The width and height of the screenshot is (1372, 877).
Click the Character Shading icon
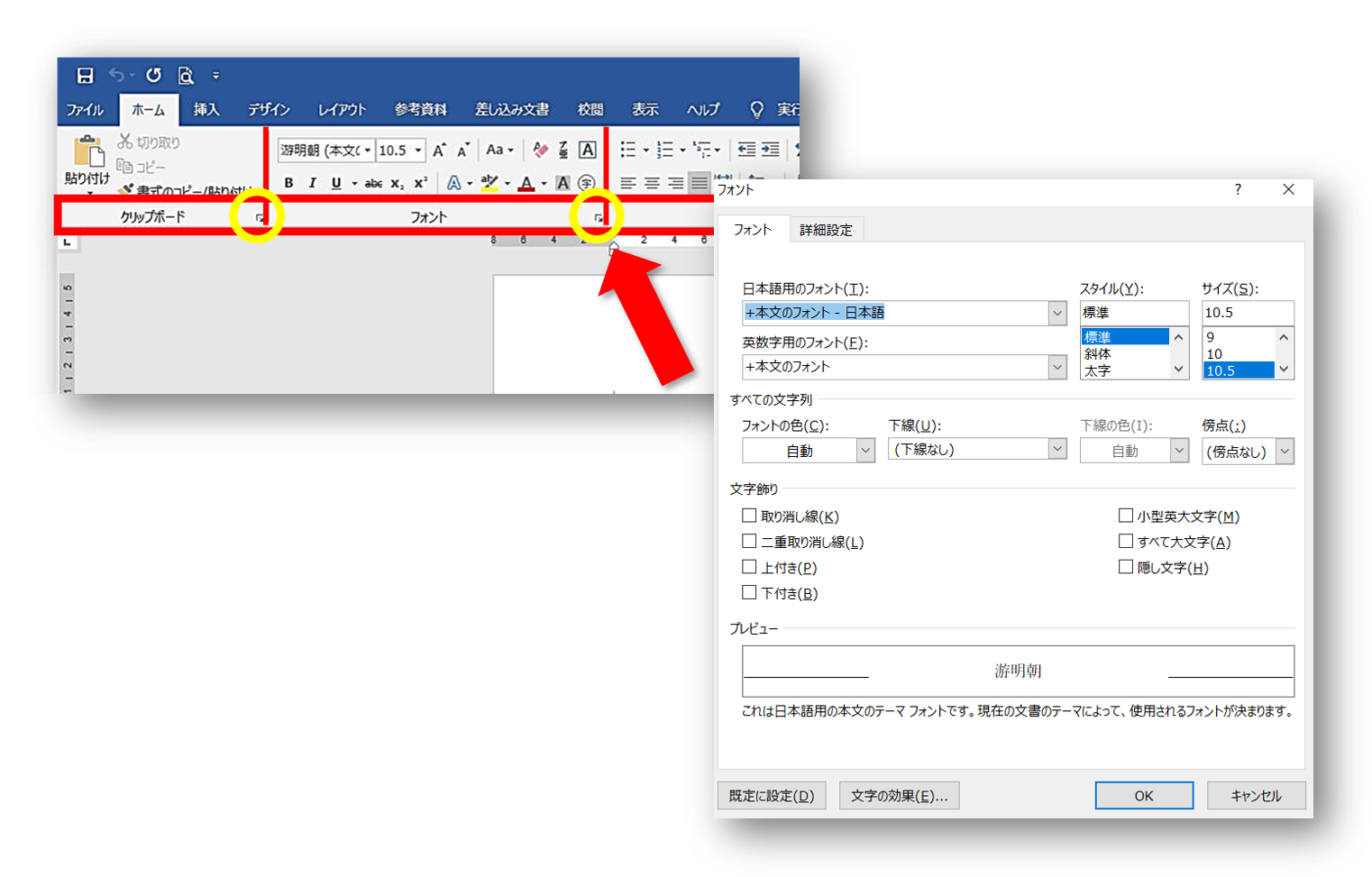(563, 183)
